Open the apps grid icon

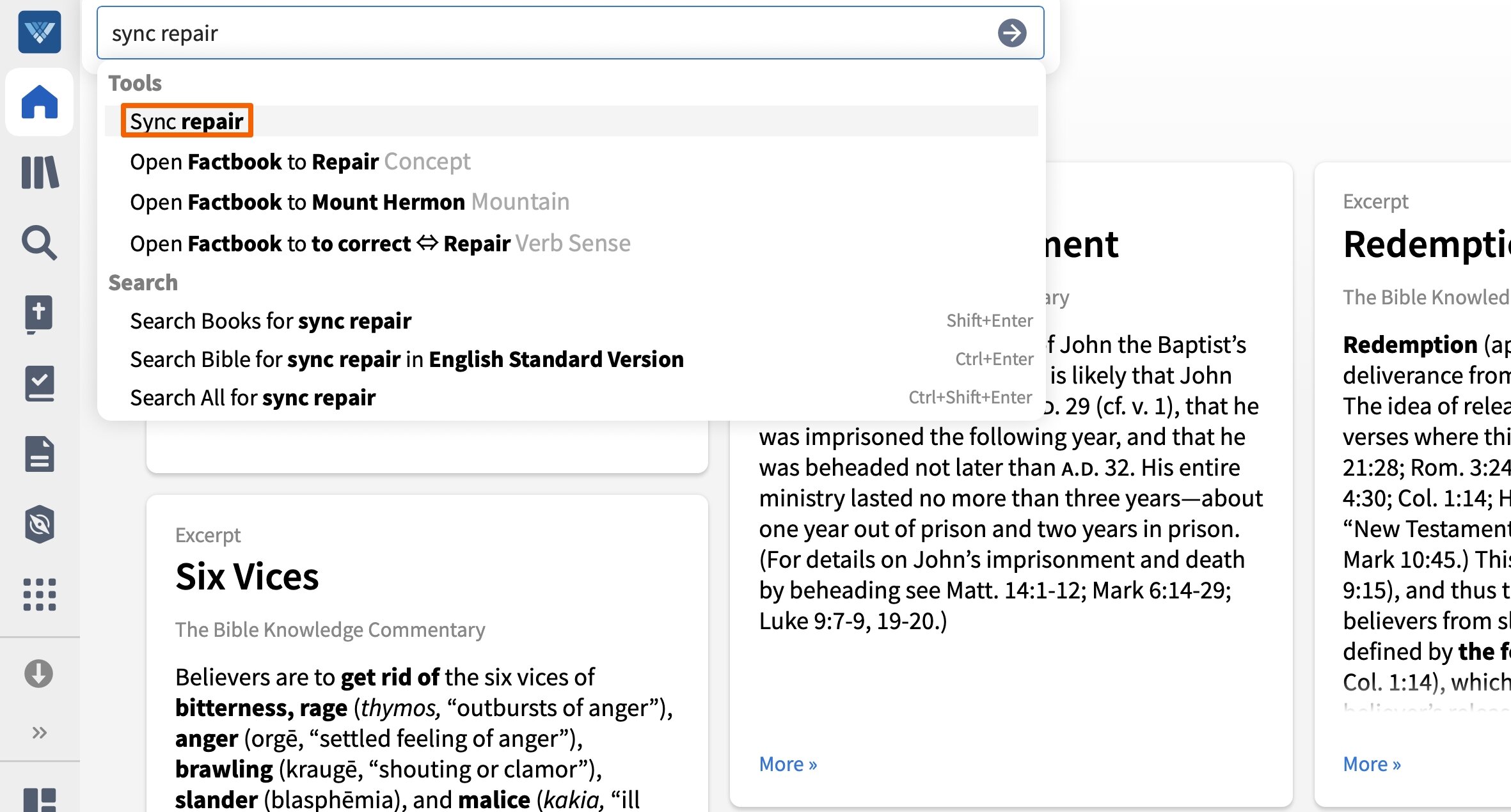pos(40,595)
